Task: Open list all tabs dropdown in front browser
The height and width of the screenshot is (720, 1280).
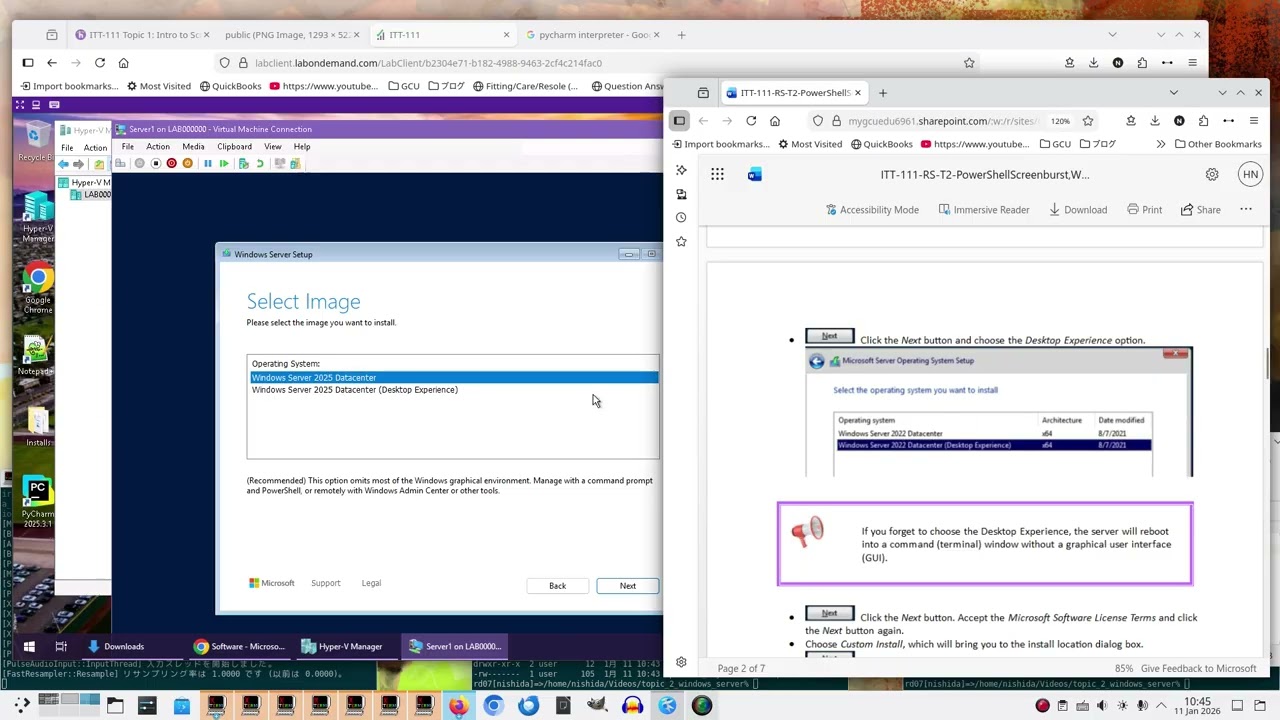Action: coord(1174,93)
